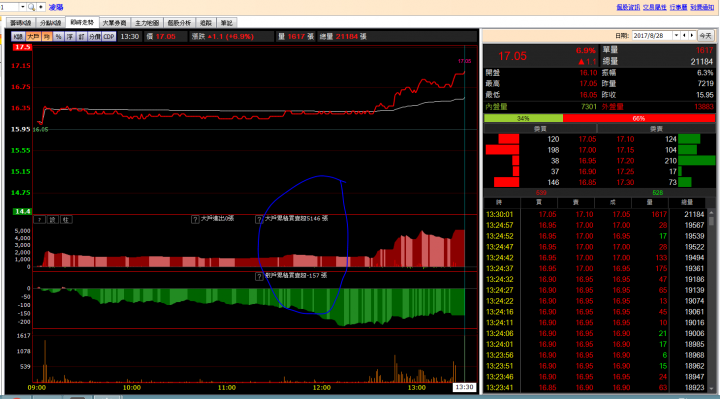The image size is (720, 399).
Task: Go to previous date with left arrow
Action: pyautogui.click(x=684, y=35)
